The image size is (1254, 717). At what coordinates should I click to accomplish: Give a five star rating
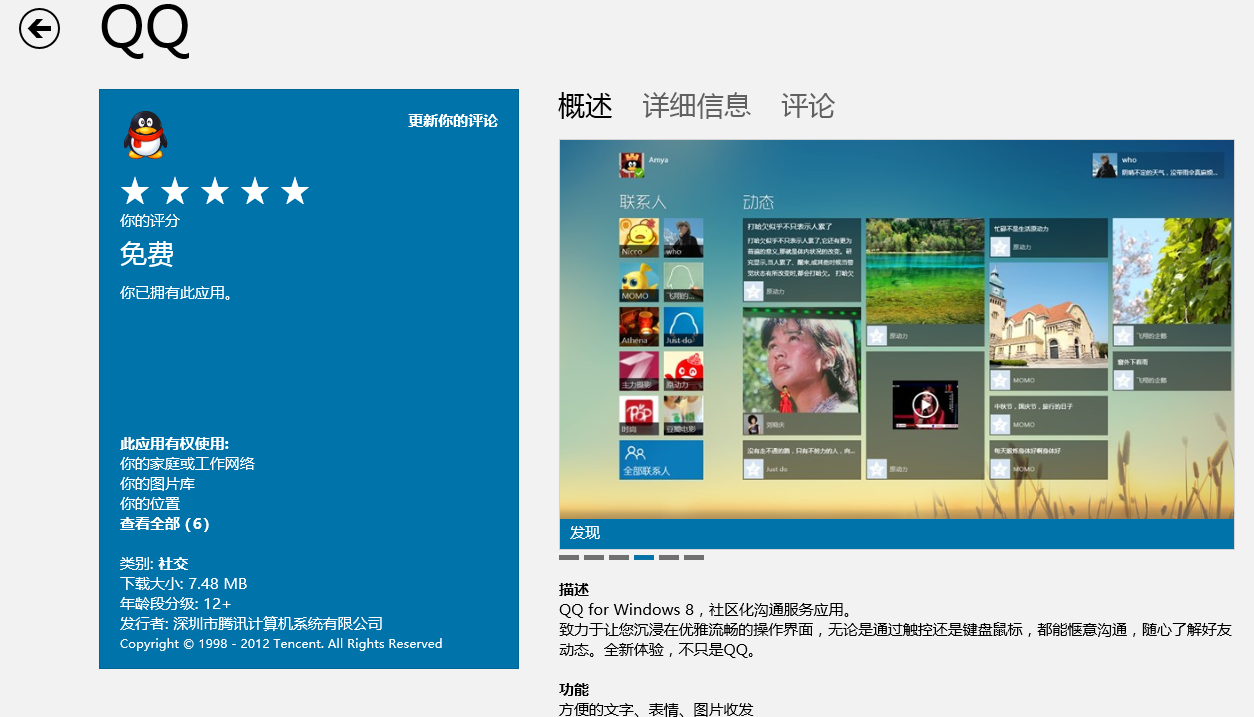(x=295, y=191)
